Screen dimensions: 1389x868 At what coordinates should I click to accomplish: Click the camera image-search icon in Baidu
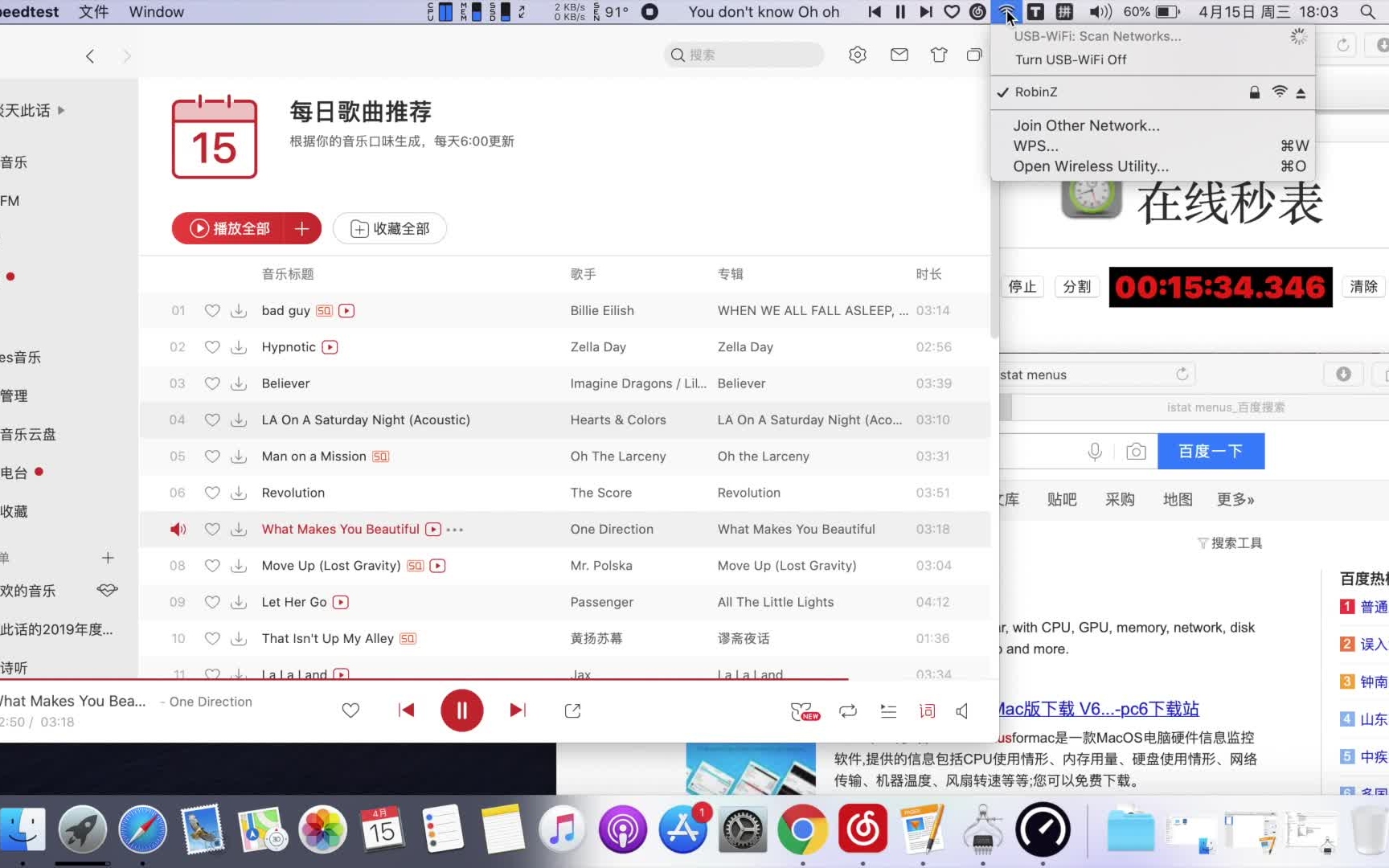point(1136,452)
